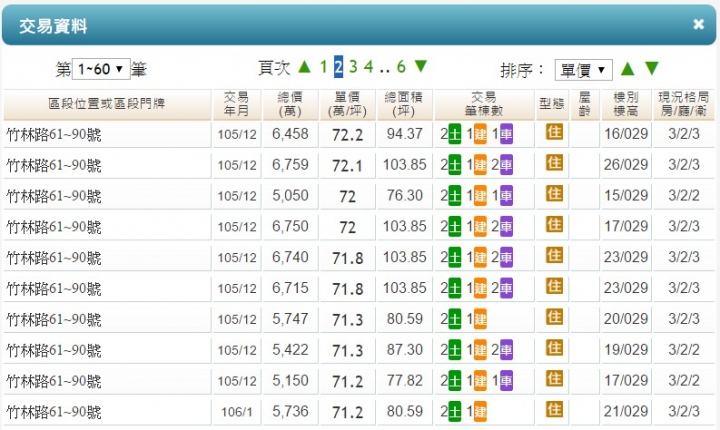Select total price 5,050

pyautogui.click(x=290, y=195)
